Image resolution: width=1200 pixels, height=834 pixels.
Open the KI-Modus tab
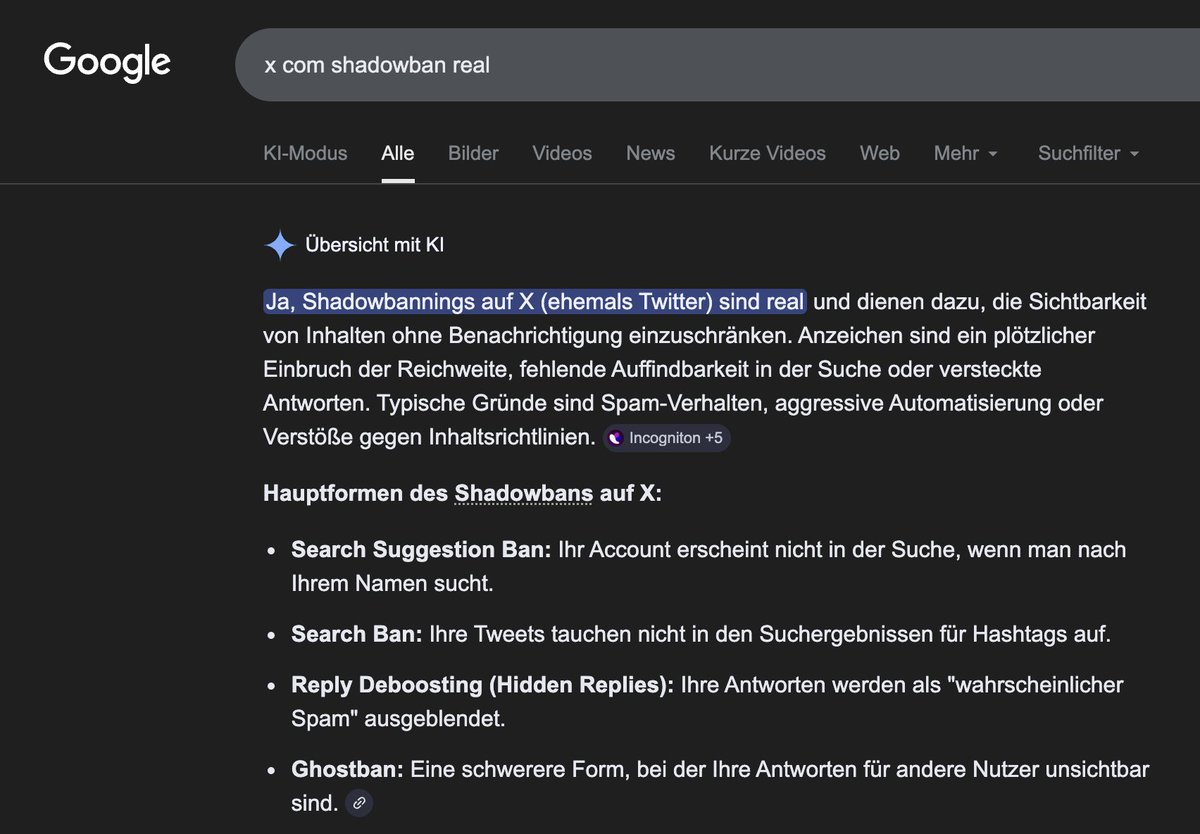pyautogui.click(x=305, y=153)
